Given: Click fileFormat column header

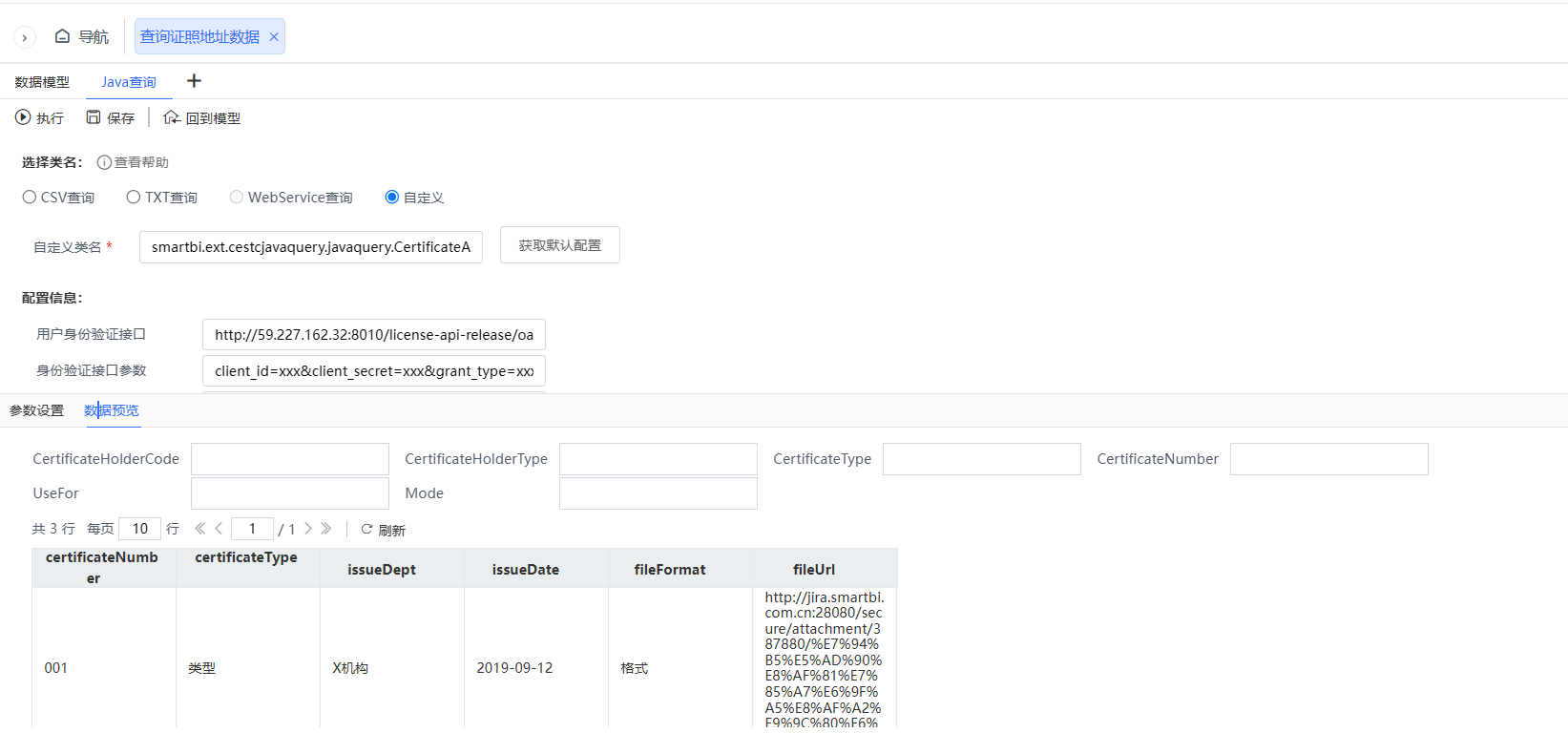Looking at the screenshot, I should pos(680,568).
